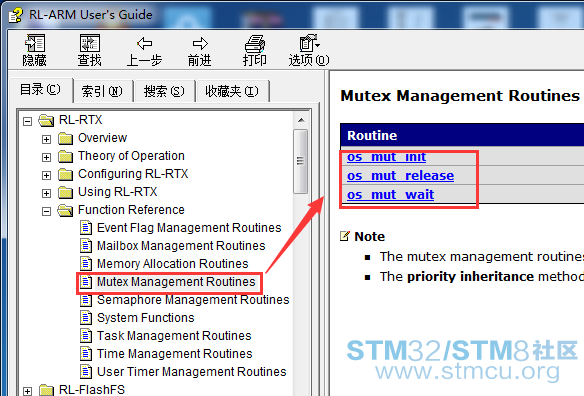Select Task Management Routines topic

[x=174, y=335]
